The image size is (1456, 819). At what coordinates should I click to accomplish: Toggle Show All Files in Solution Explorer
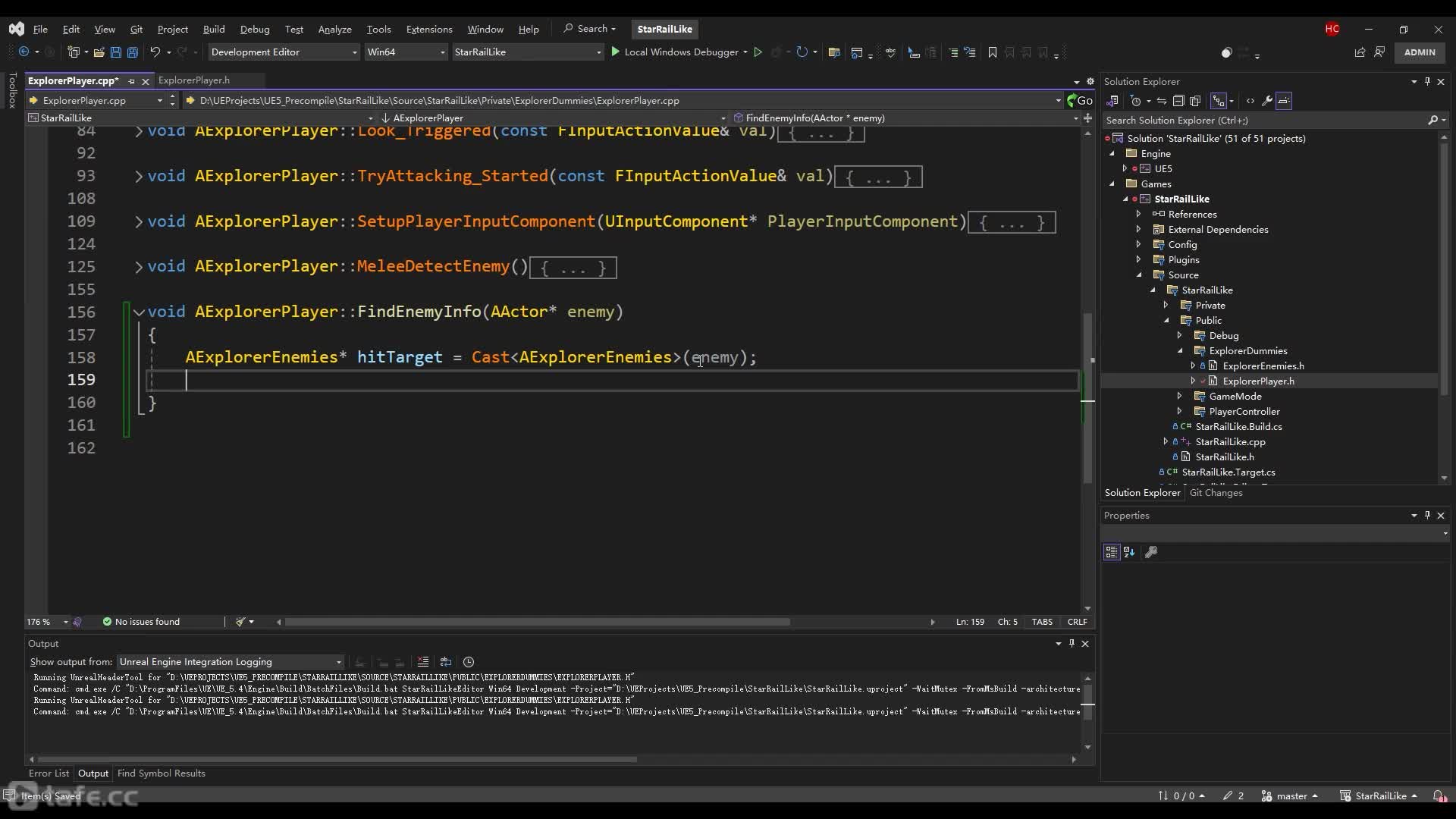[1195, 101]
